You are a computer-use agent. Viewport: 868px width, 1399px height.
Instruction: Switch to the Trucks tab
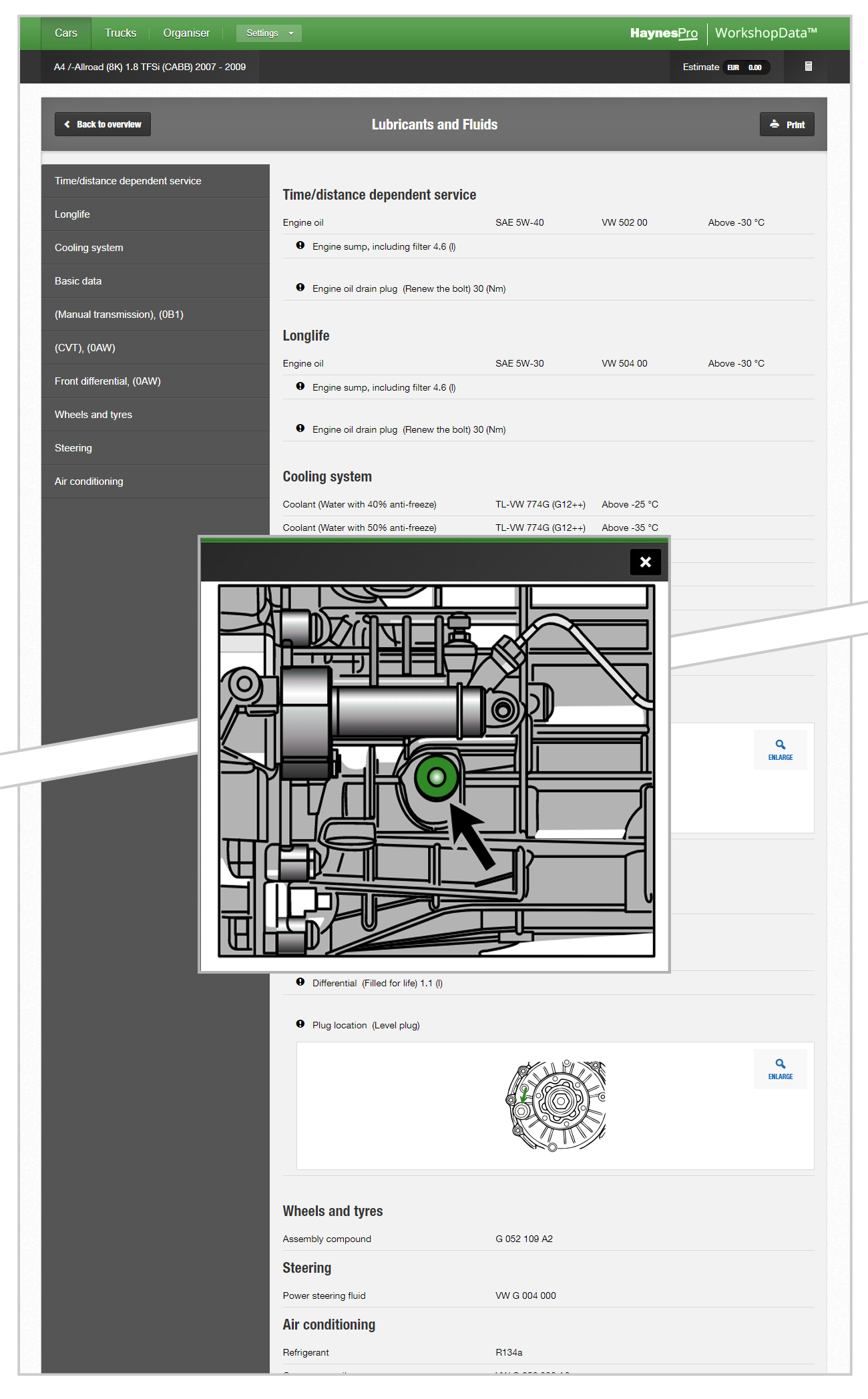pyautogui.click(x=120, y=33)
